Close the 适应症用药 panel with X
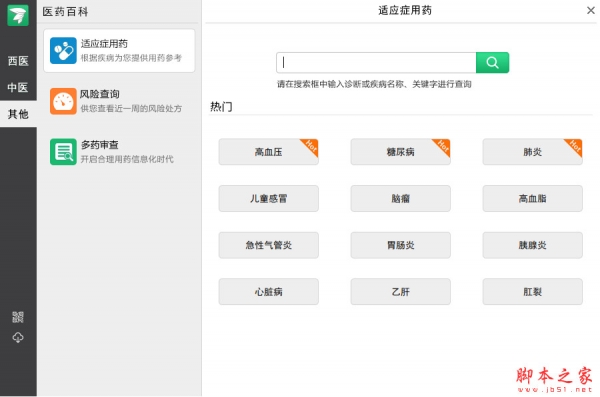This screenshot has height=397, width=600. [591, 10]
